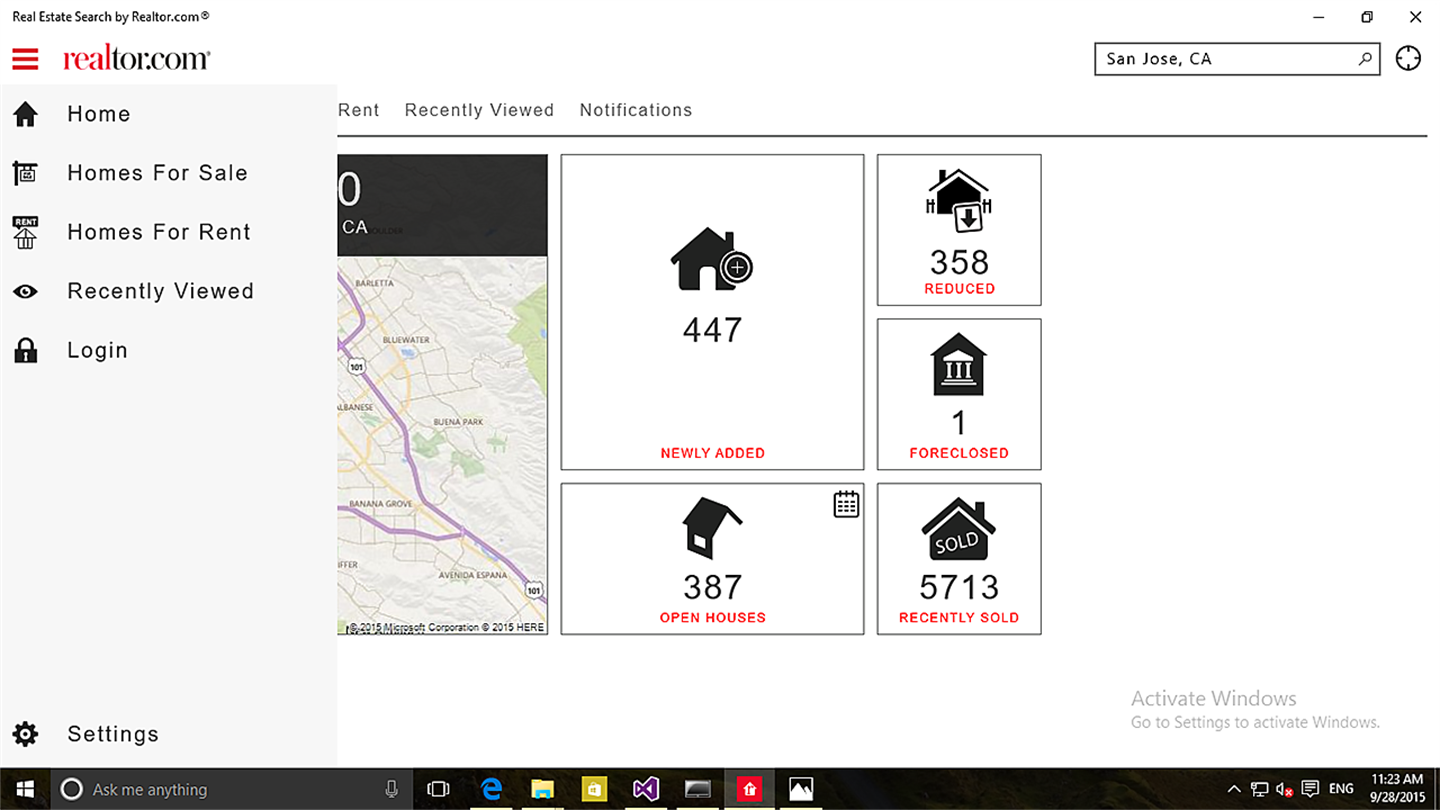Click the Cortana Ask me anything box
This screenshot has height=810, width=1440.
[x=231, y=789]
